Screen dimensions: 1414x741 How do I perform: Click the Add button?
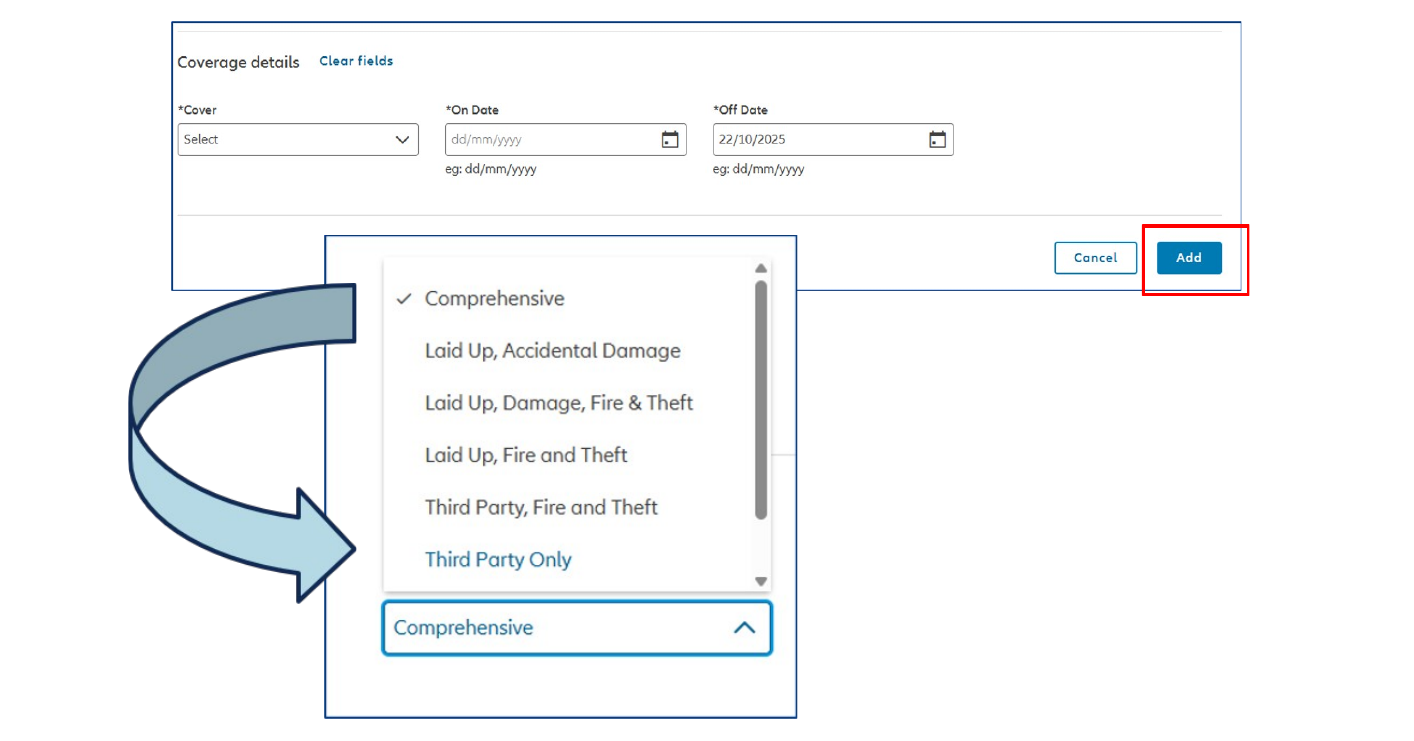(x=1189, y=258)
